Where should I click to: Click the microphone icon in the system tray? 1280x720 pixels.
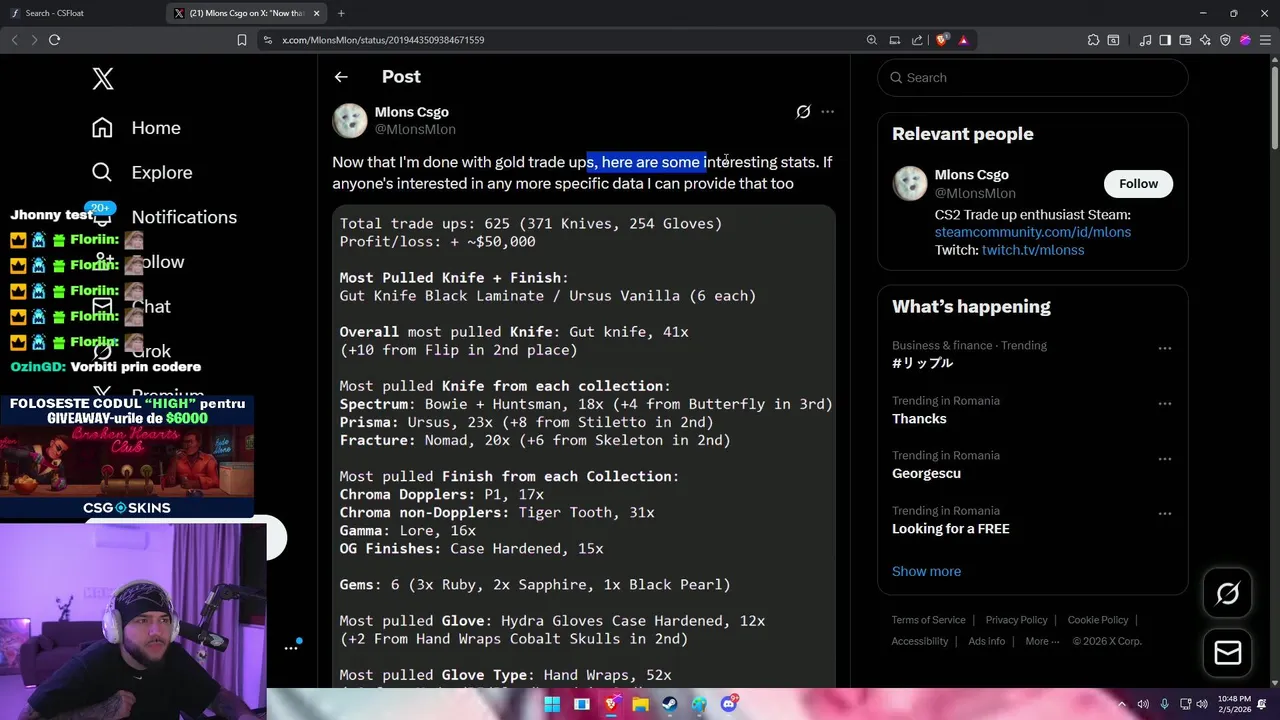(x=1164, y=704)
